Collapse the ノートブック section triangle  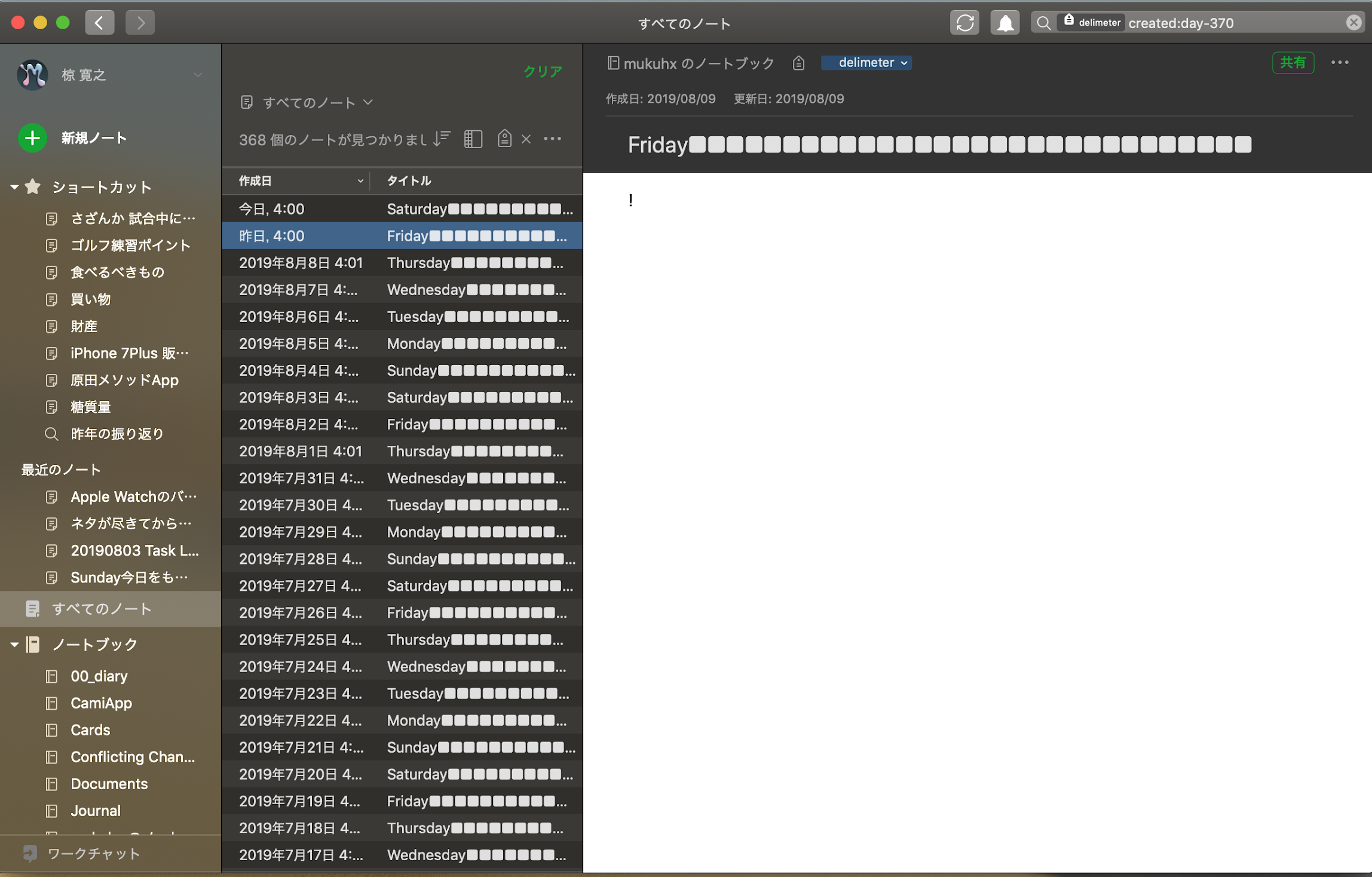pos(14,645)
